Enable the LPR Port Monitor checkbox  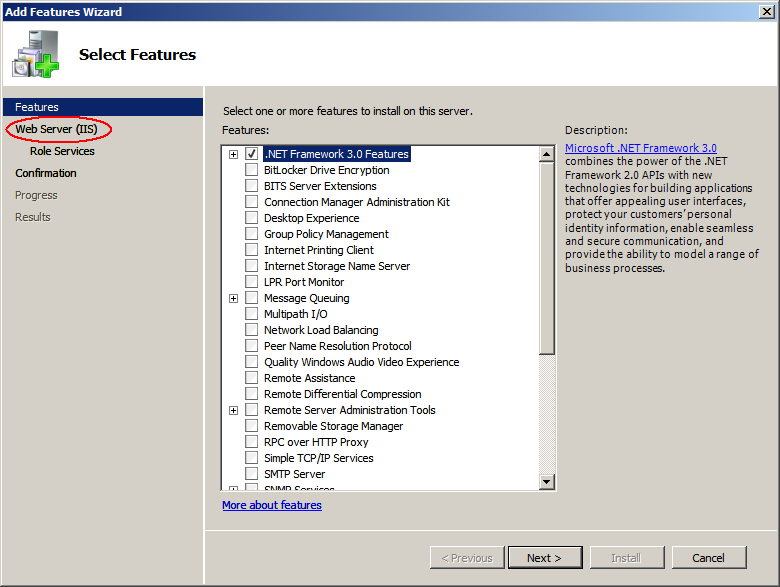(252, 282)
